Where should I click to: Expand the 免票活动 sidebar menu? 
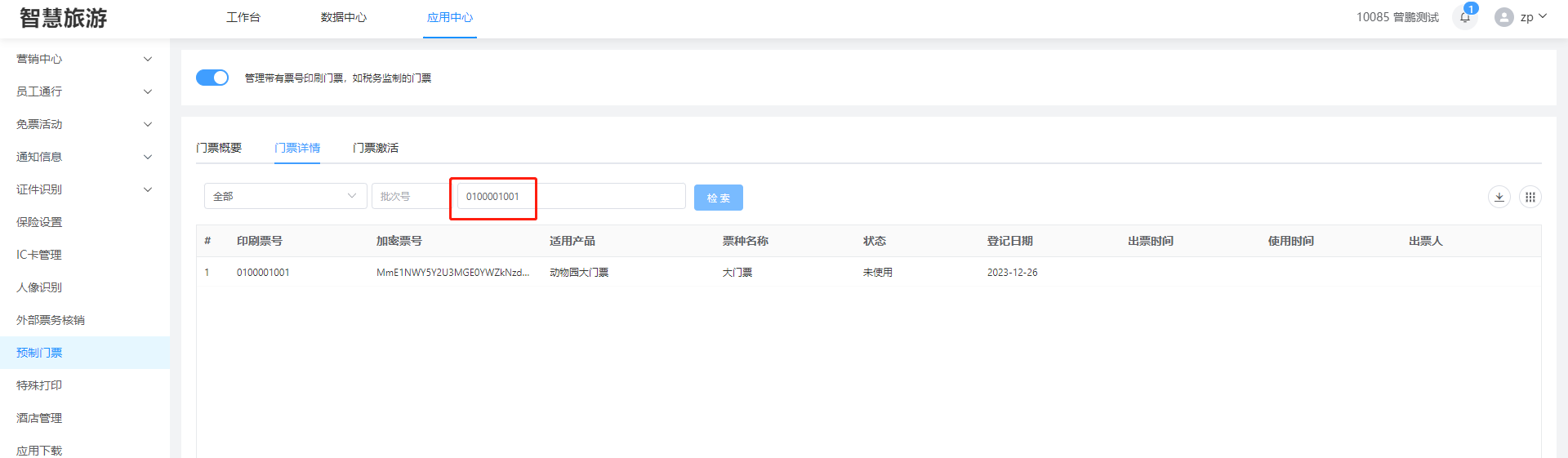(x=84, y=124)
